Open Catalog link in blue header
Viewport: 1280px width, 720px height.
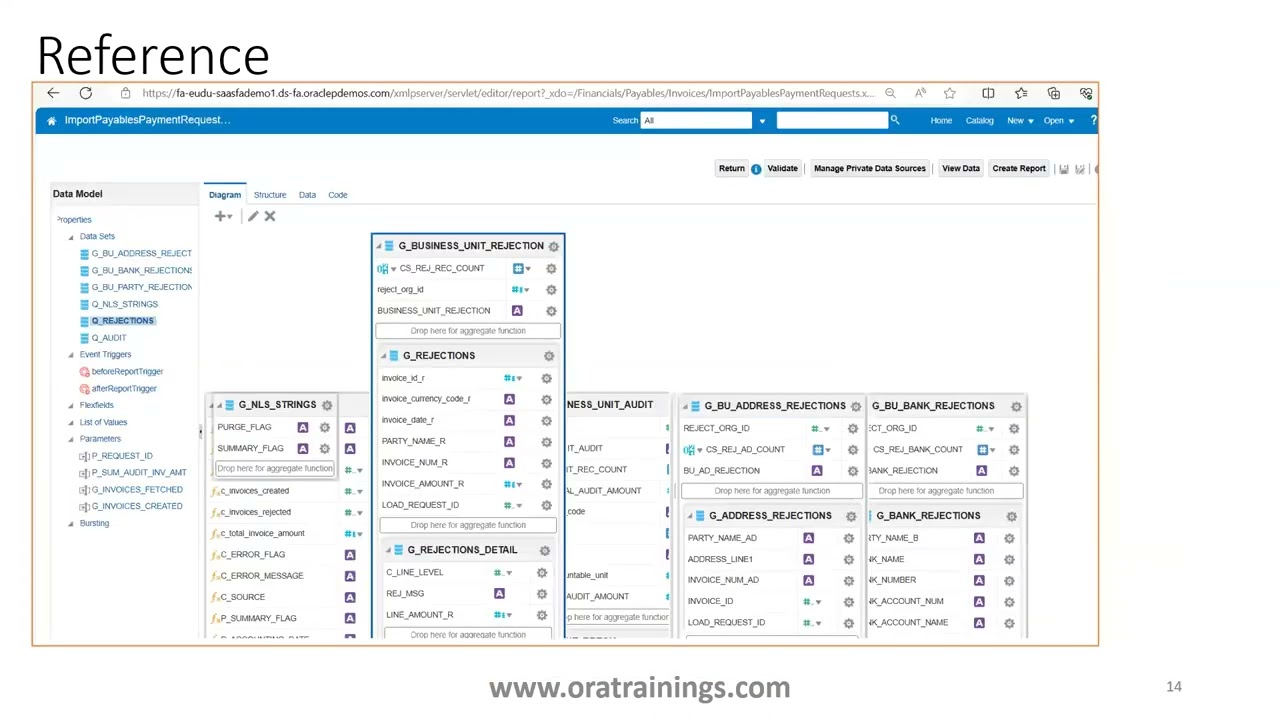click(980, 120)
